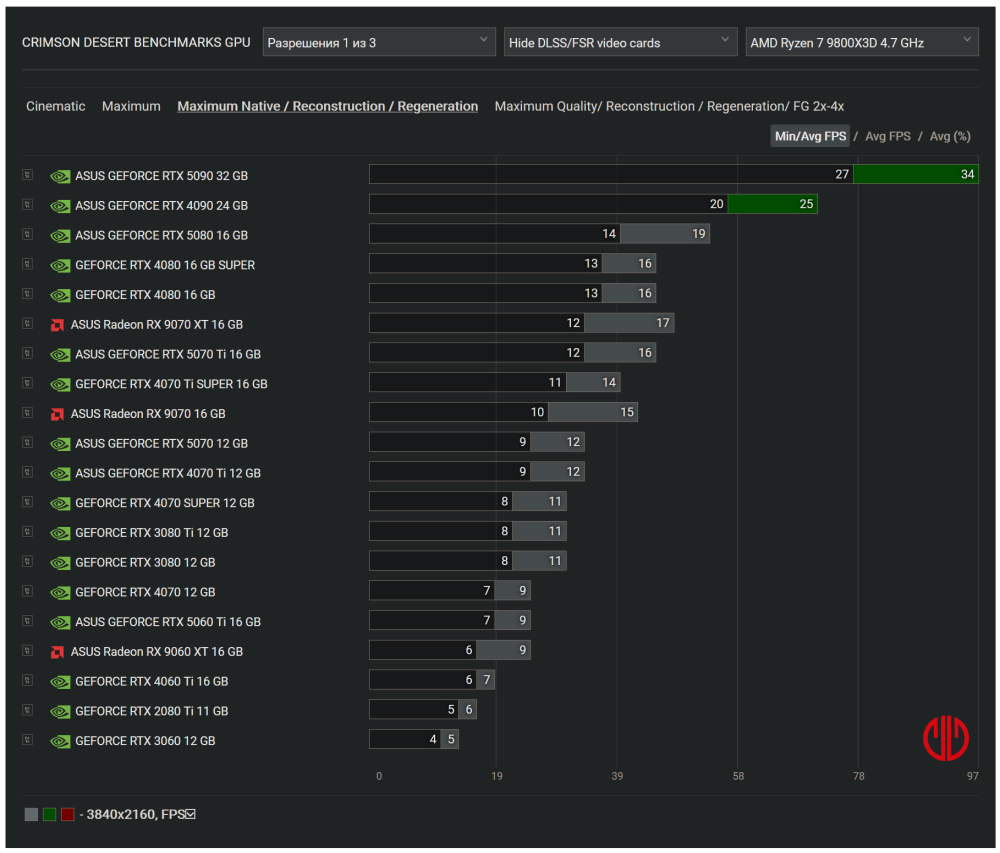This screenshot has height=853, width=1000.
Task: Open the Hide DLSS/FSR video cards dropdown
Action: point(620,42)
